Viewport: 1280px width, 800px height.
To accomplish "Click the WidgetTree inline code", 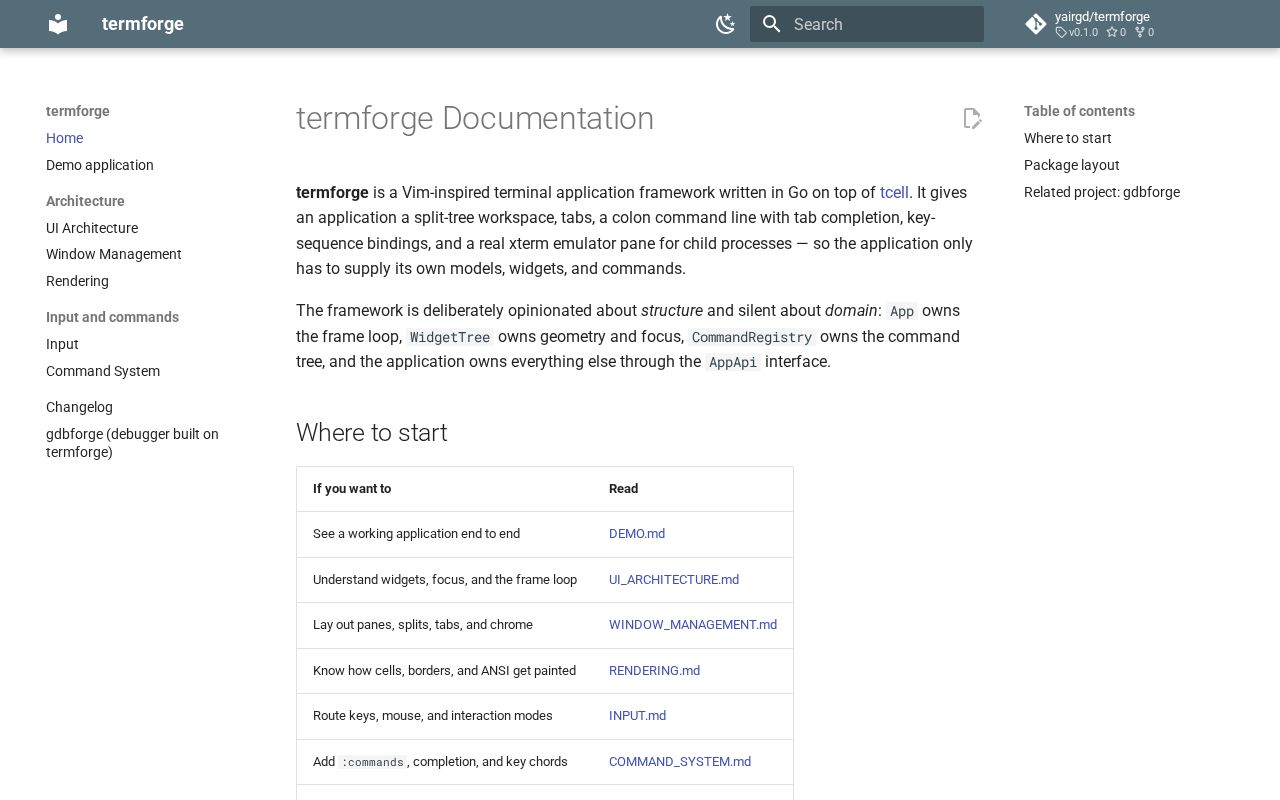I will [450, 337].
